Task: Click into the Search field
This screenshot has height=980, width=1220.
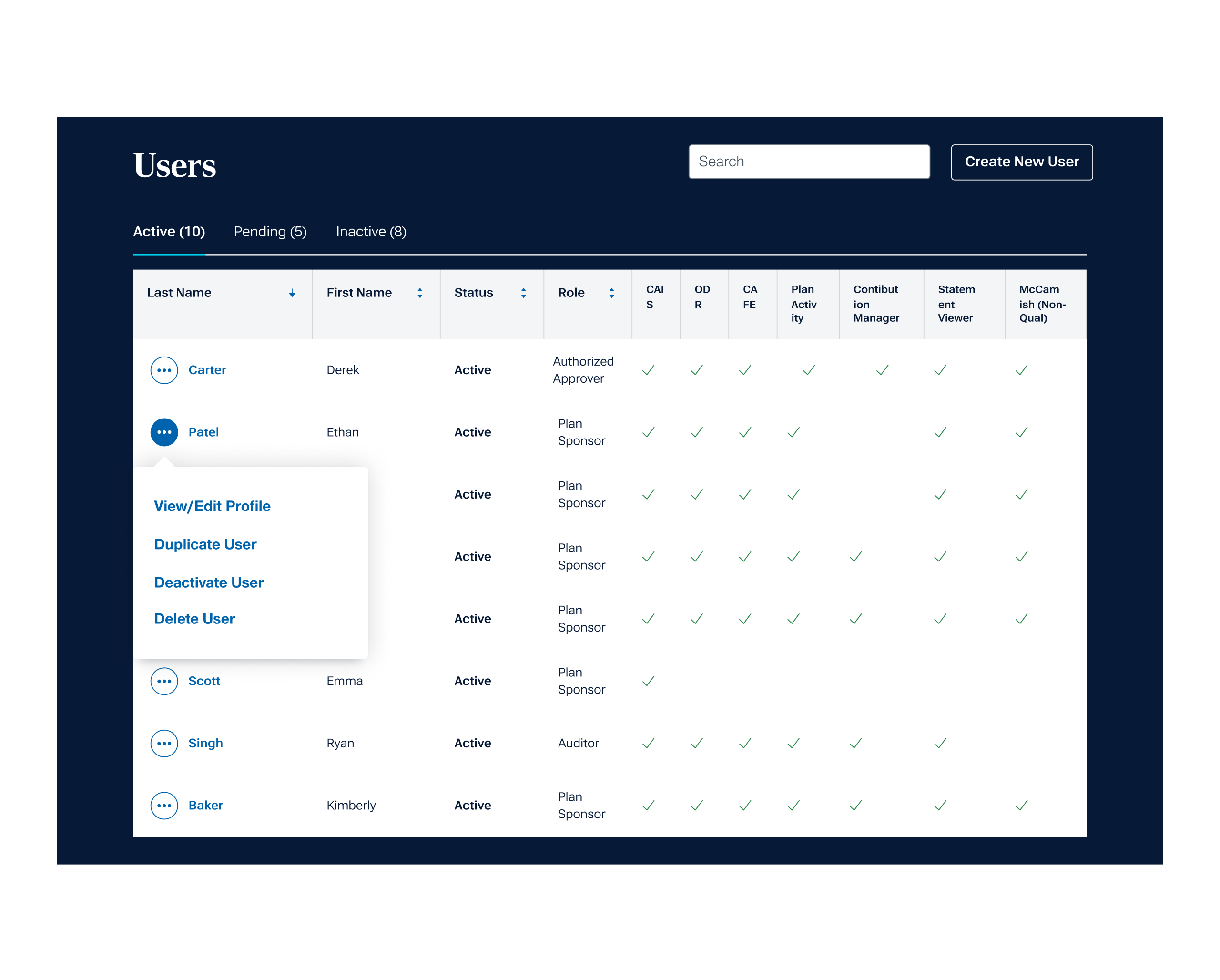Action: pyautogui.click(x=809, y=163)
